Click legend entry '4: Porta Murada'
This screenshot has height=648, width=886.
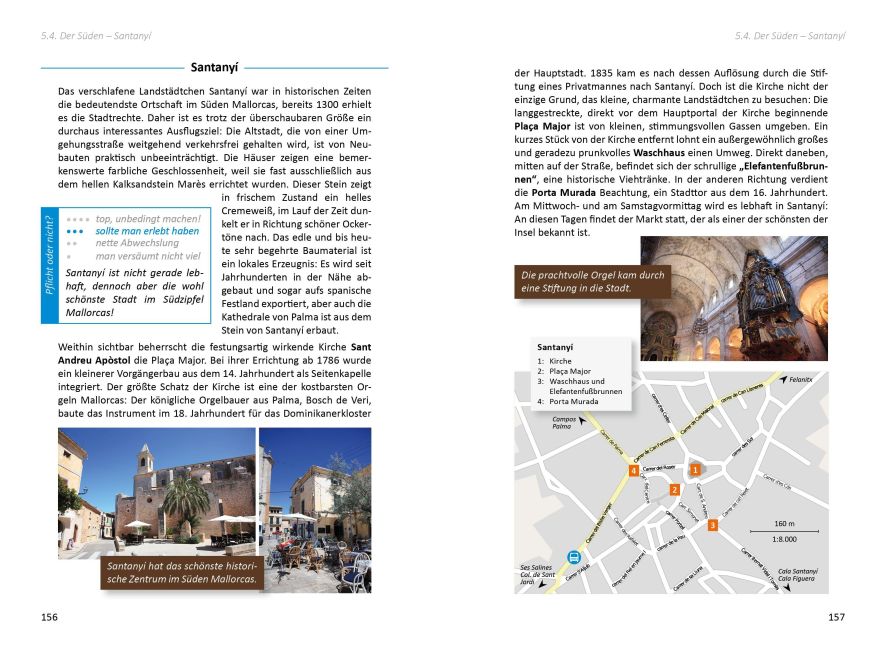tap(570, 401)
